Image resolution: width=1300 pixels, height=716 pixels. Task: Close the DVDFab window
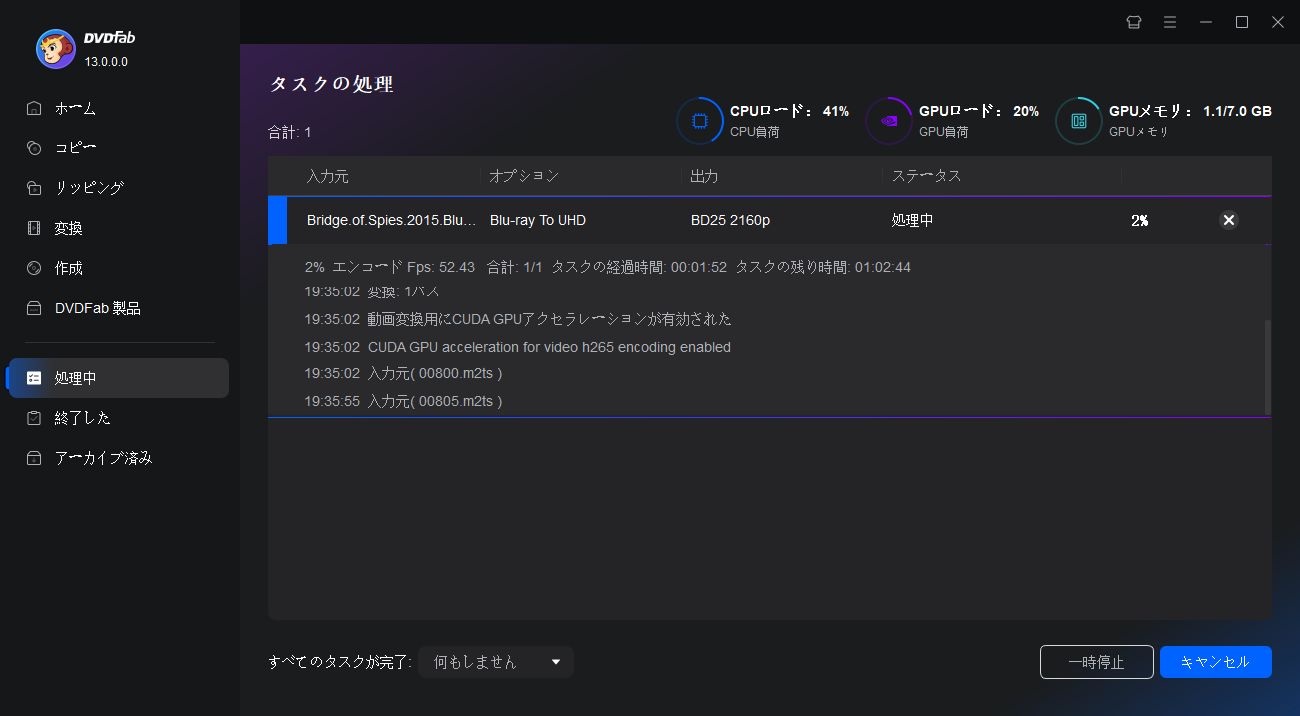coord(1278,22)
